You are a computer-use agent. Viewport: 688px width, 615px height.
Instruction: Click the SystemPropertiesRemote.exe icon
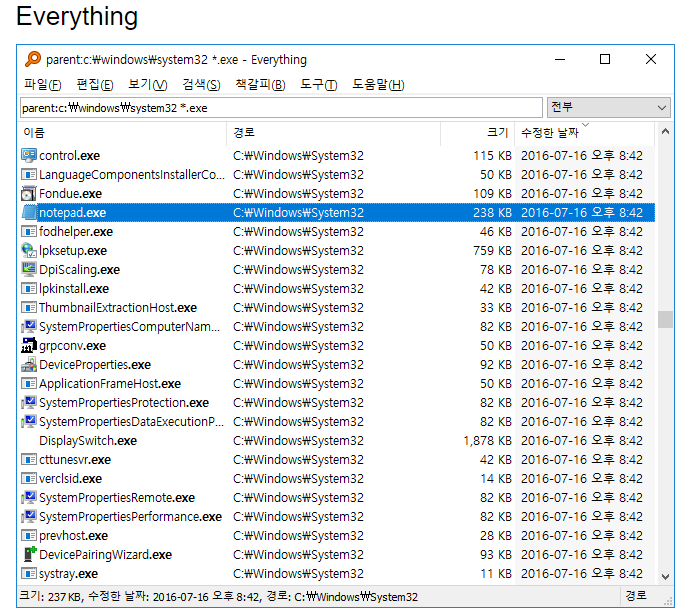(29, 497)
